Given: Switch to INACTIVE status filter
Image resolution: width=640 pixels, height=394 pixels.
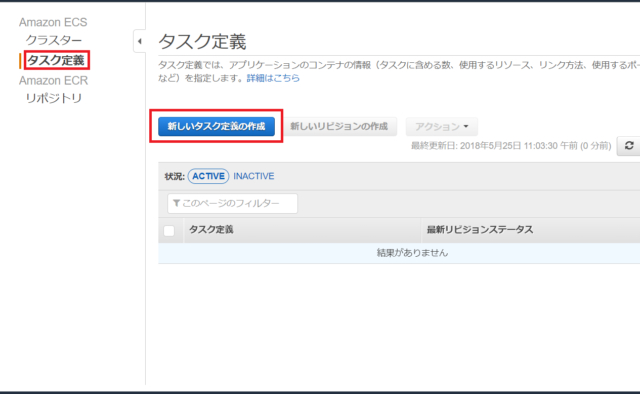Looking at the screenshot, I should coord(253,176).
